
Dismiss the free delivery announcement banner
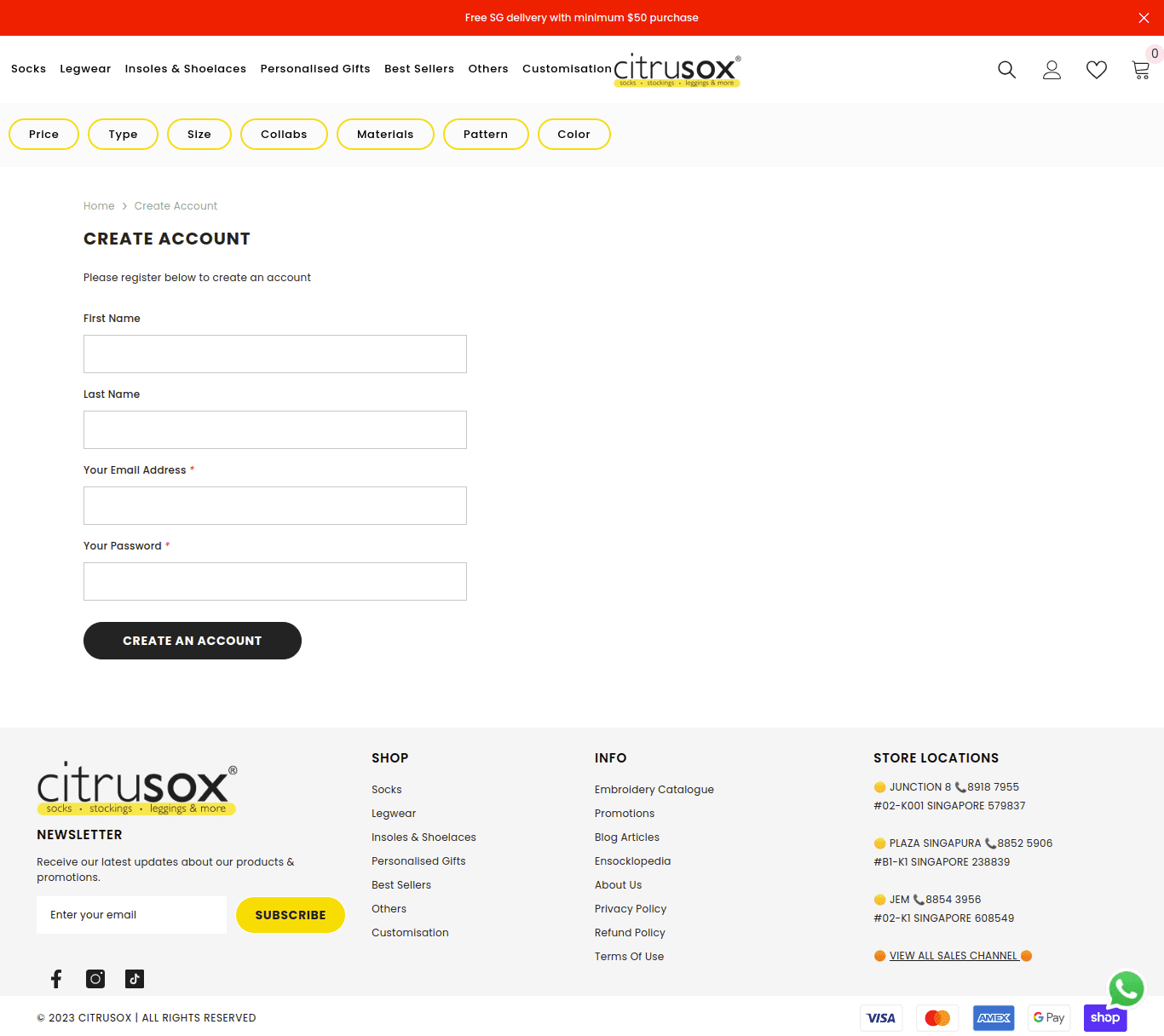[1144, 18]
